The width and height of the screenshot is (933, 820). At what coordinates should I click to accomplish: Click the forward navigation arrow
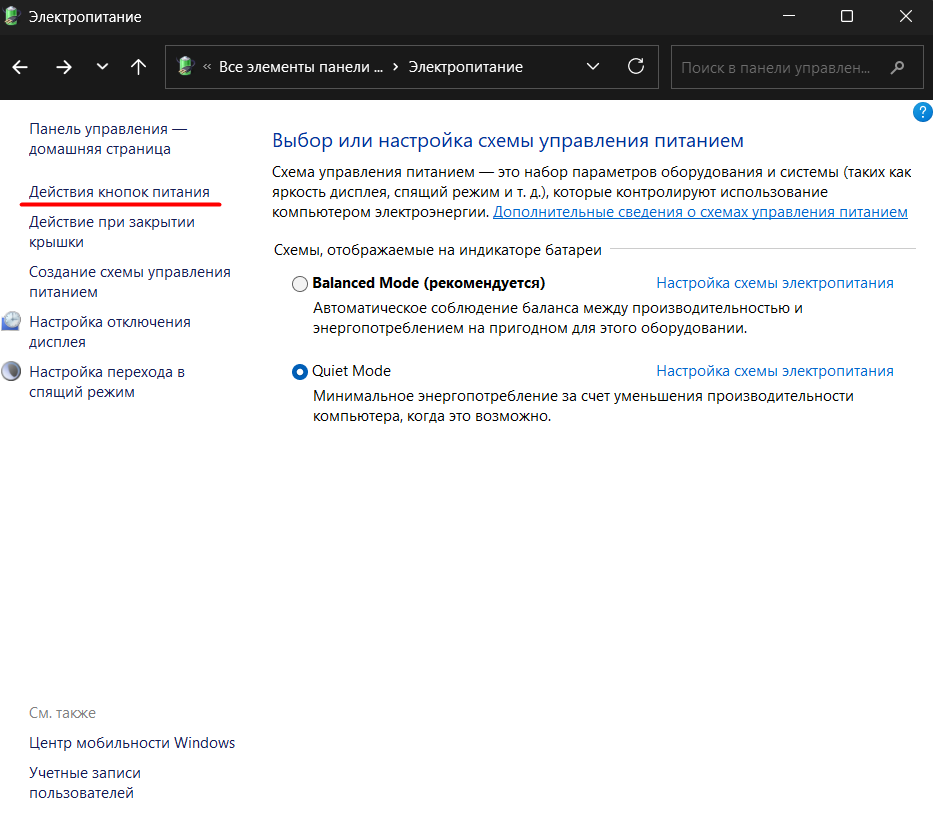(x=64, y=67)
